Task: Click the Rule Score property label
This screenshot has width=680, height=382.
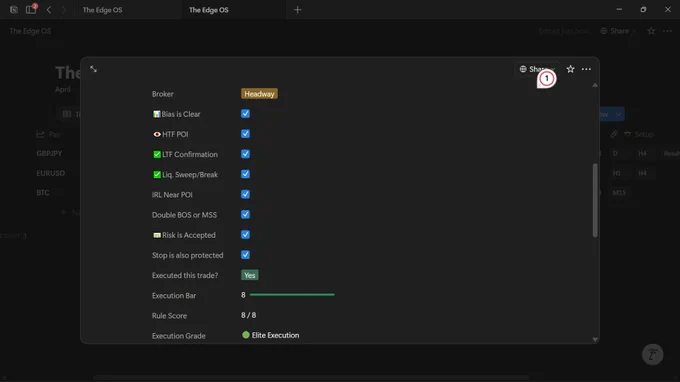Action: coord(170,316)
